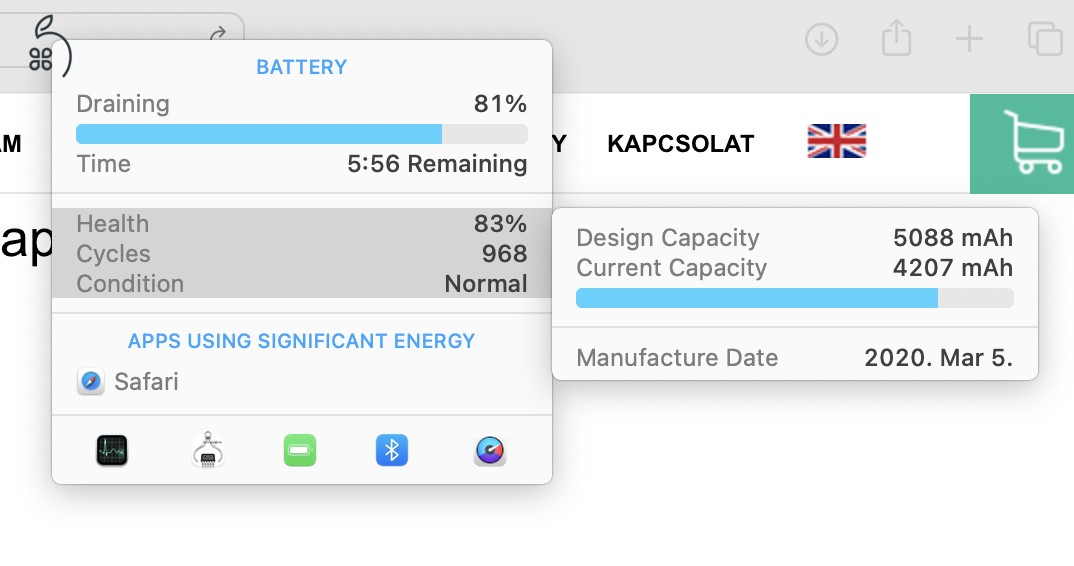Click the Safari app icon in energy list
This screenshot has height=566, width=1074.
[91, 382]
